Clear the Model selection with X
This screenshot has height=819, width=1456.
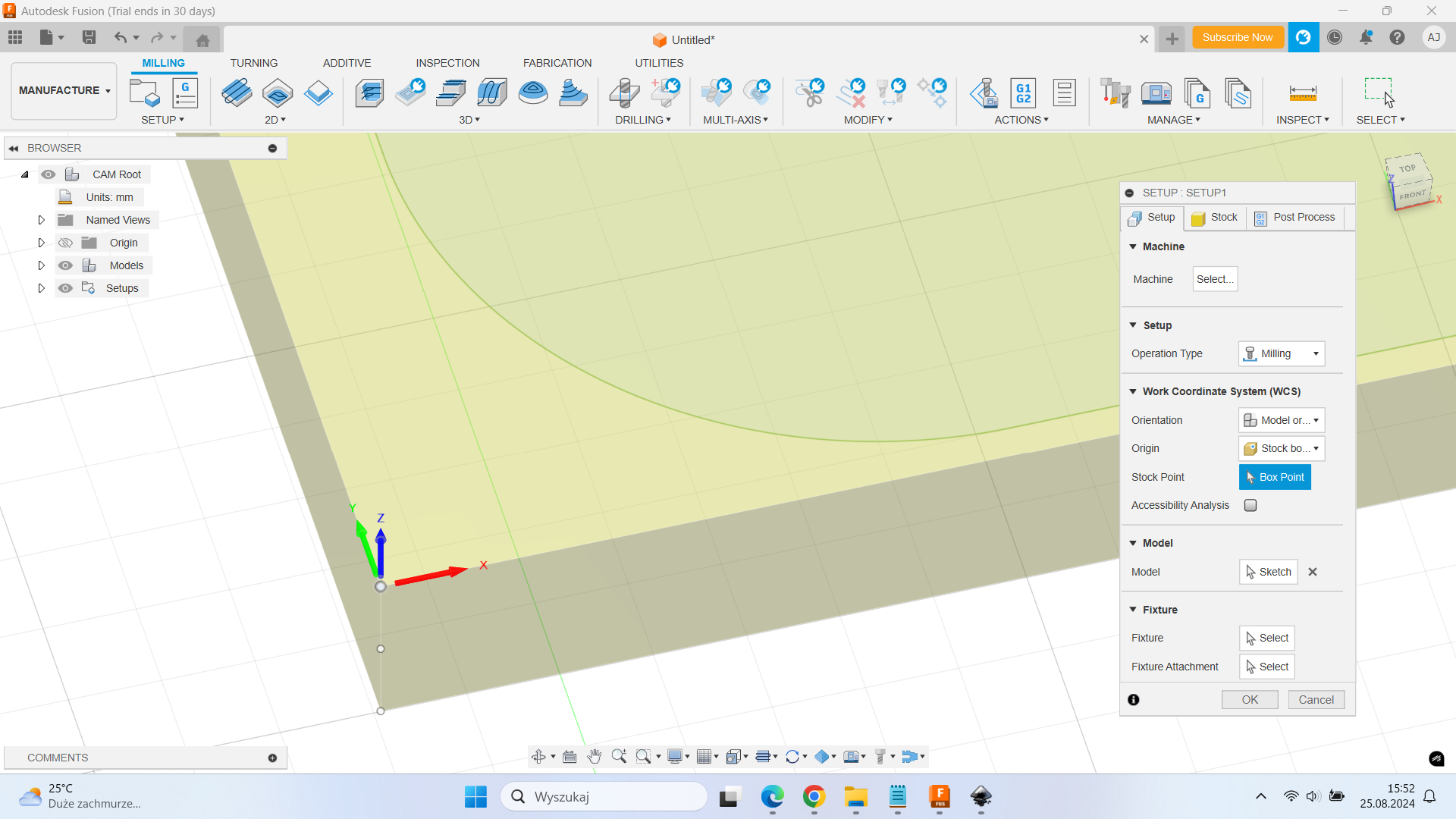[1313, 572]
